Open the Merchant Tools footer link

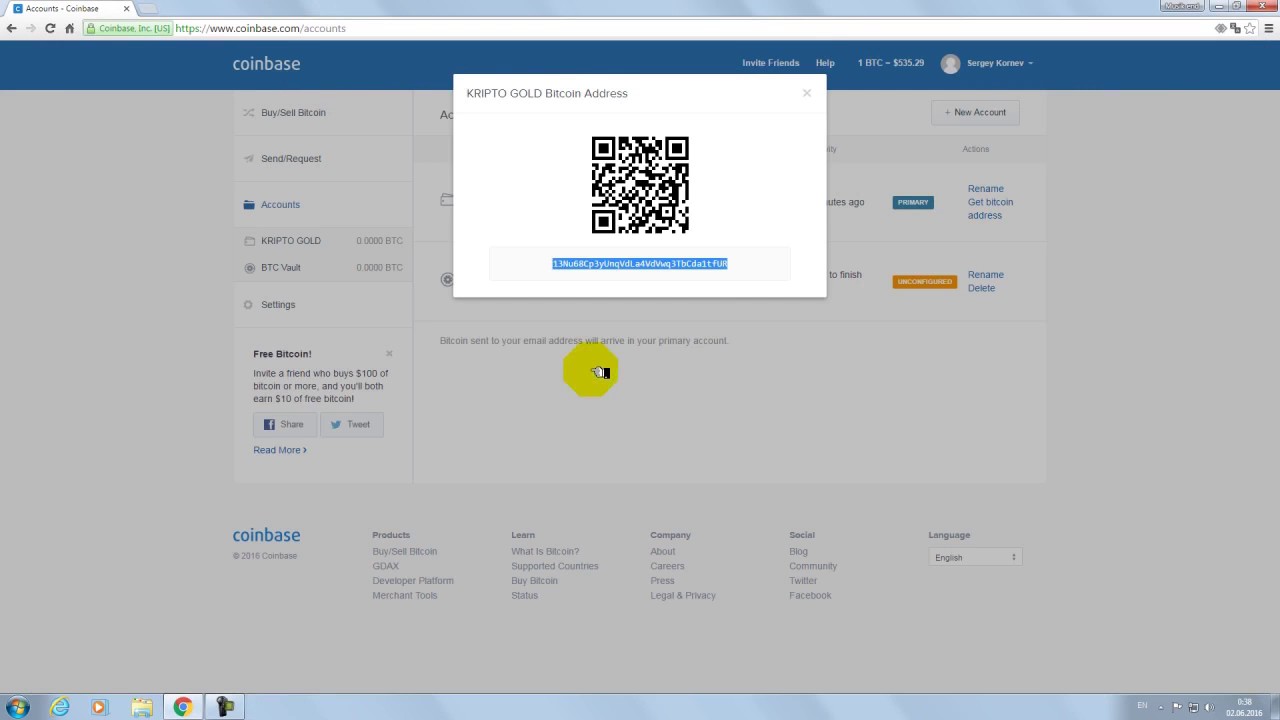(x=405, y=596)
